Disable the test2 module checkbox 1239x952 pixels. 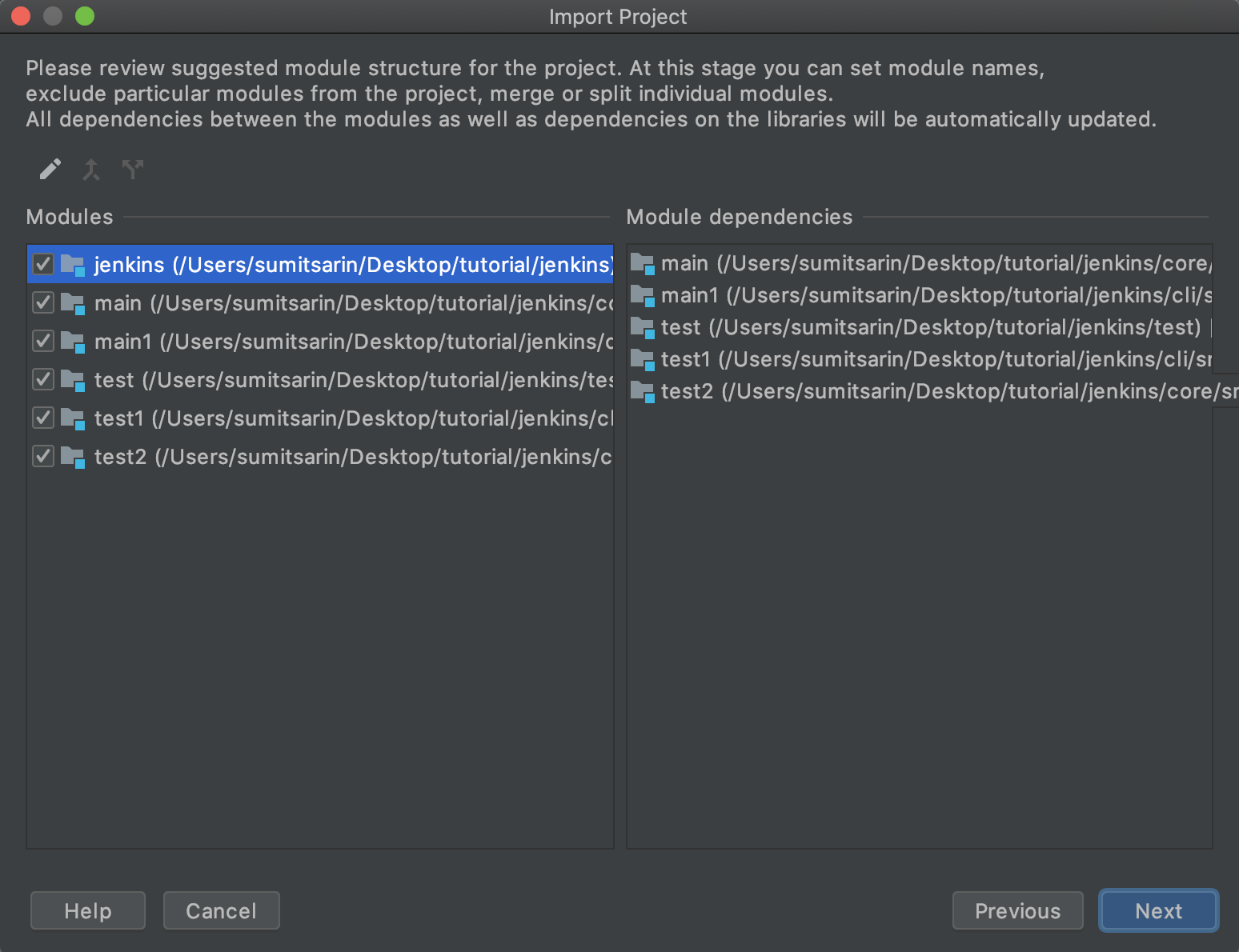43,456
